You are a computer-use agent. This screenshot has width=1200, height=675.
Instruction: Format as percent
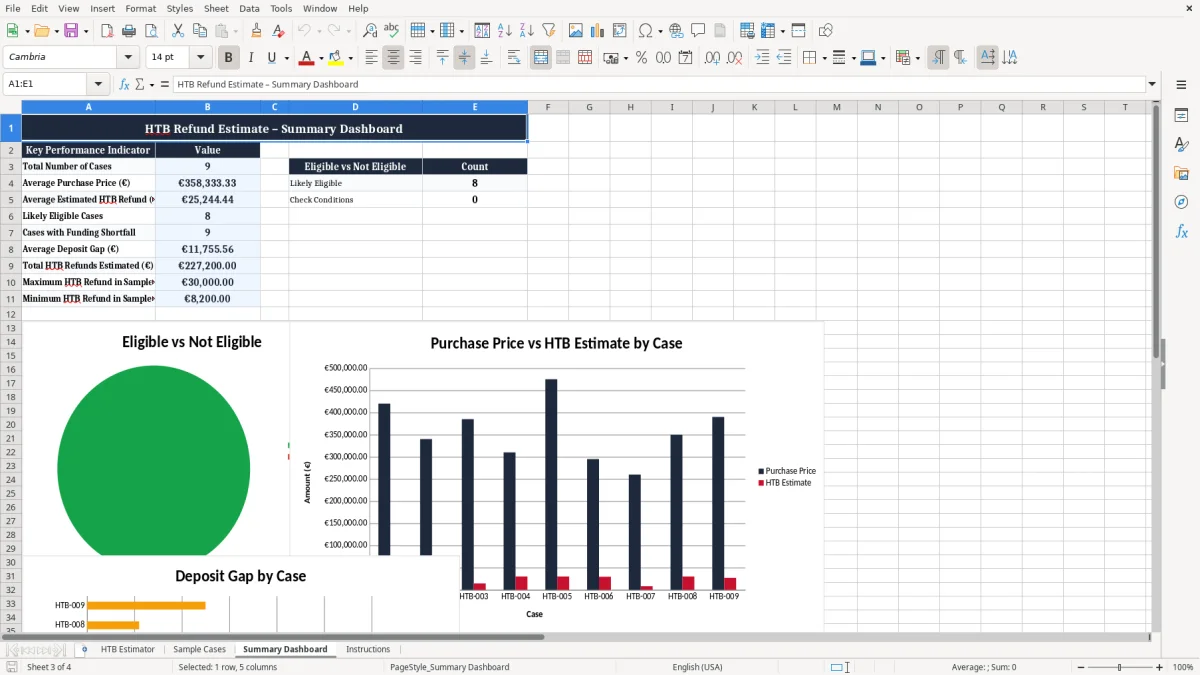pyautogui.click(x=641, y=58)
